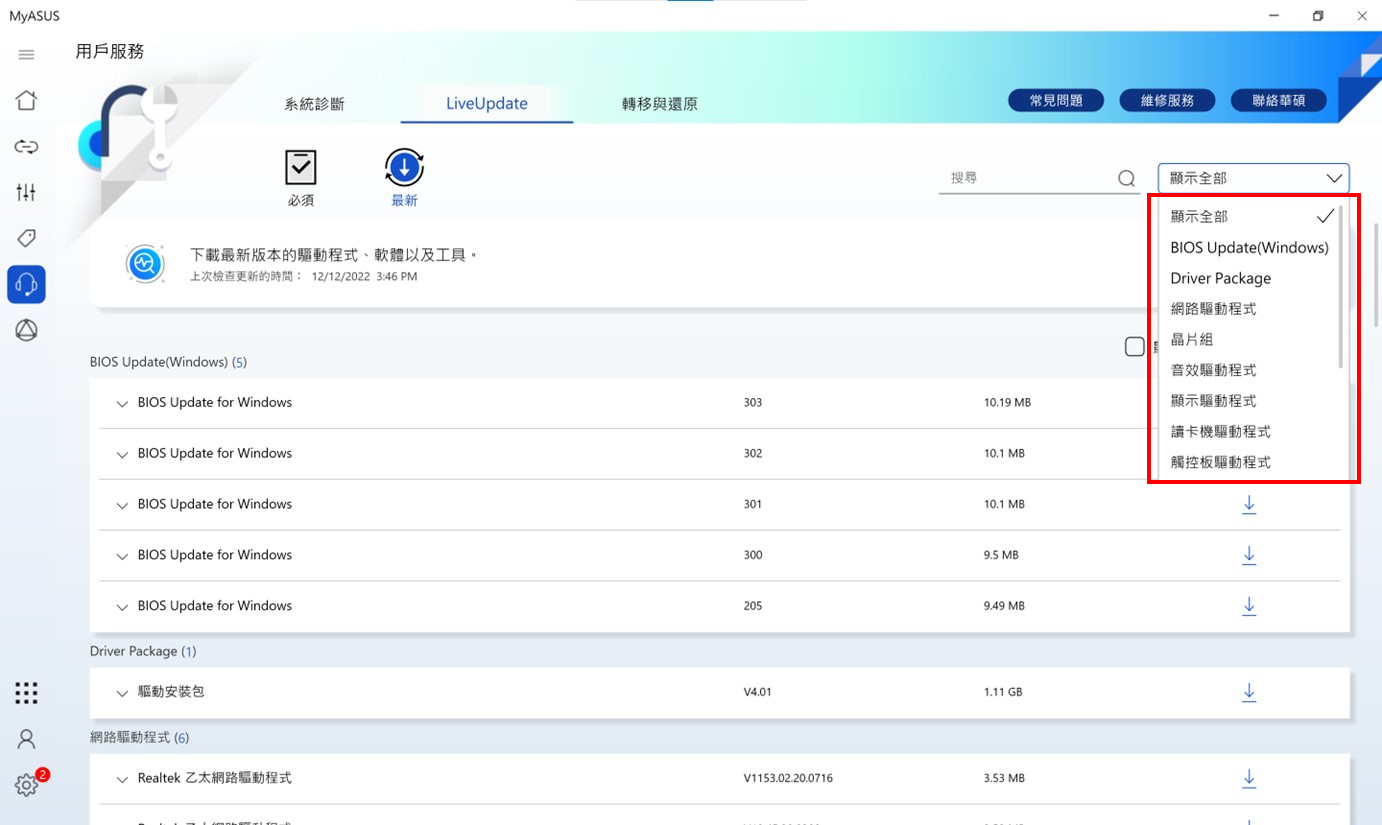1382x825 pixels.
Task: Expand the Realtek 乙太網路驅動程式 row
Action: [122, 780]
